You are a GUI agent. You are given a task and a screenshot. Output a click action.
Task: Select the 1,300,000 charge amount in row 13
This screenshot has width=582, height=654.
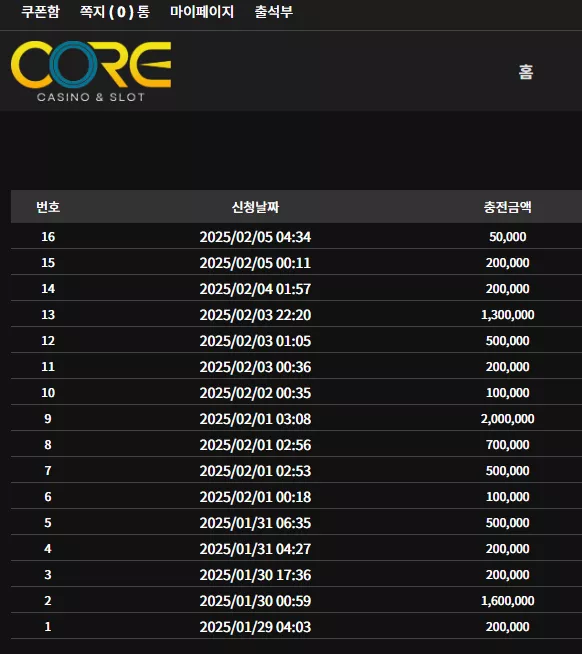coord(507,314)
